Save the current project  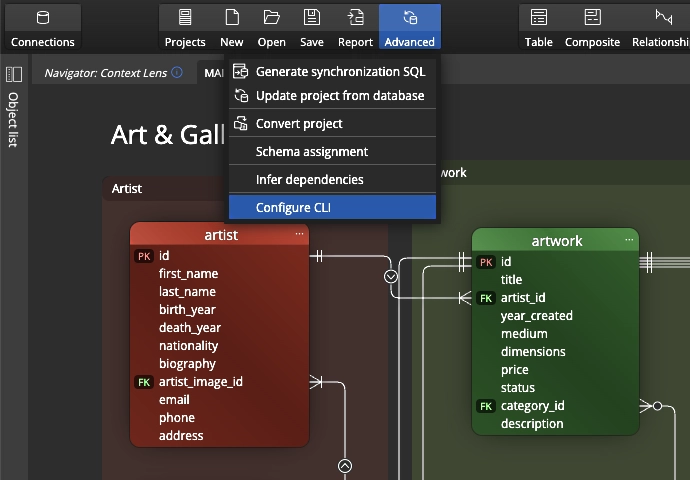click(x=312, y=27)
